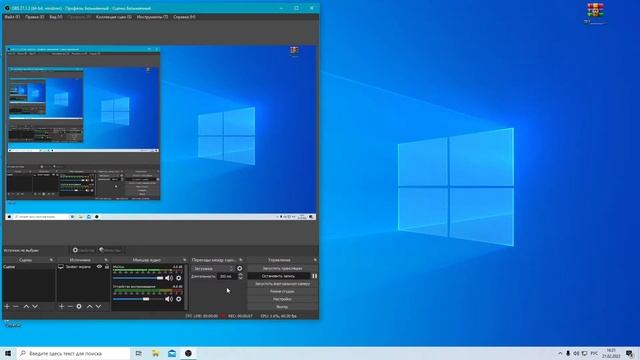Open source properties gear in Sources toolbar
The image size is (640, 360).
[79, 306]
